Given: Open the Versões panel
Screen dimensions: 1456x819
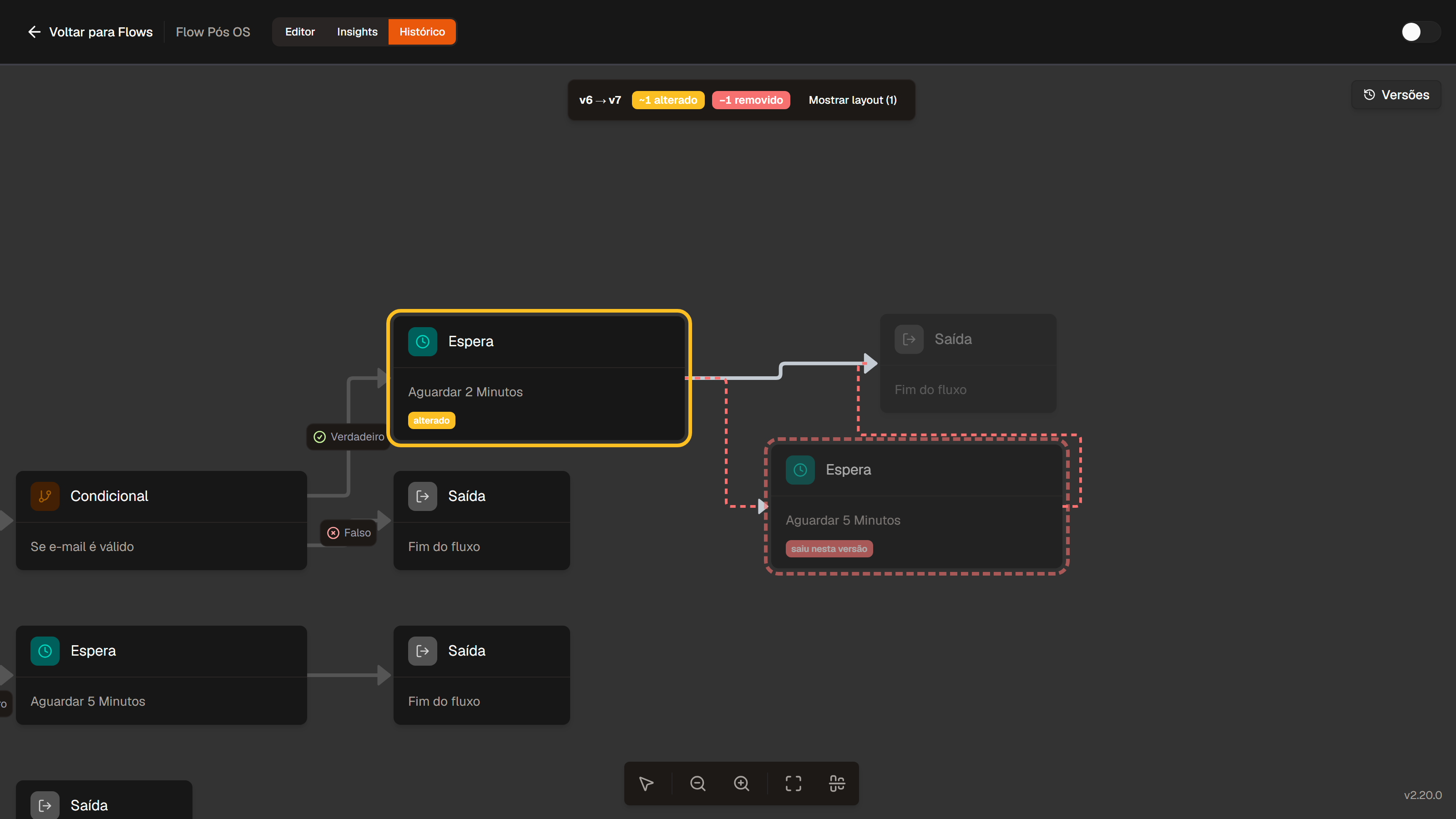Looking at the screenshot, I should tap(1396, 95).
